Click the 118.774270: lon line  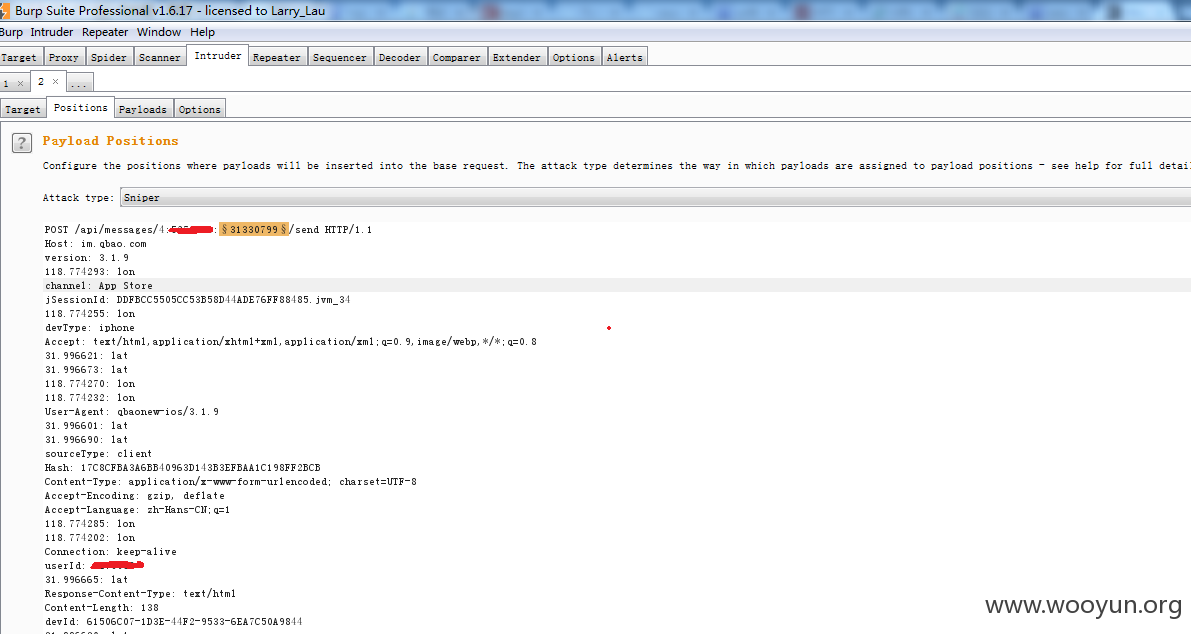pos(90,383)
